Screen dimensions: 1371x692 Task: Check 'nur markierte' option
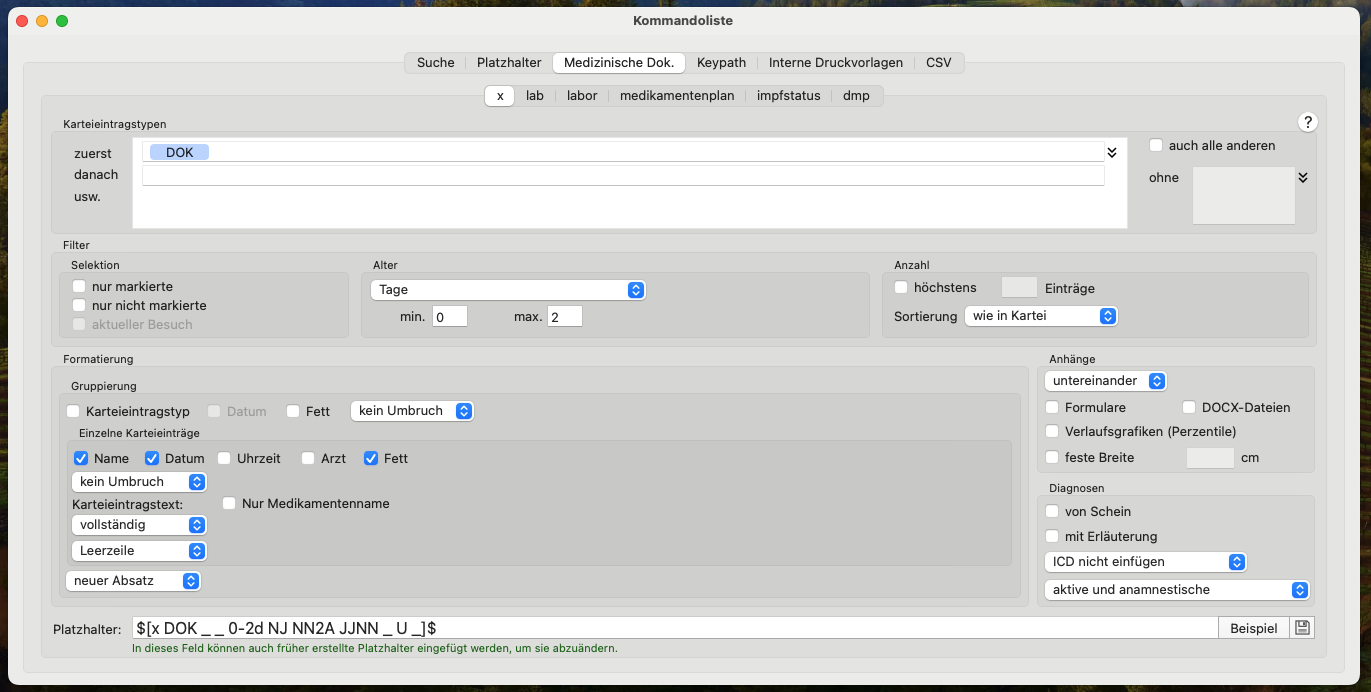pyautogui.click(x=79, y=286)
